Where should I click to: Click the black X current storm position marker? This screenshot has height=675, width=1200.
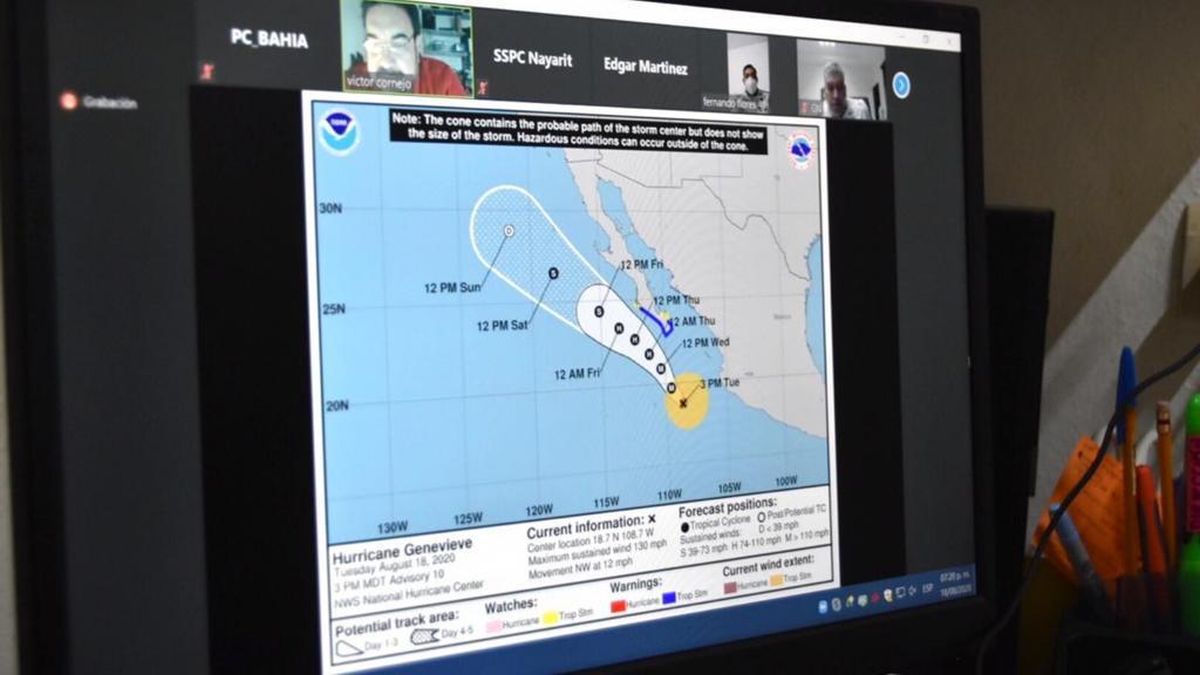pos(684,403)
